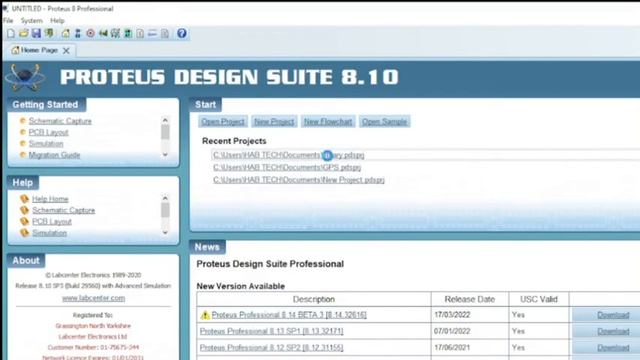Click the Release Date column header
The image size is (640, 360).
469,299
